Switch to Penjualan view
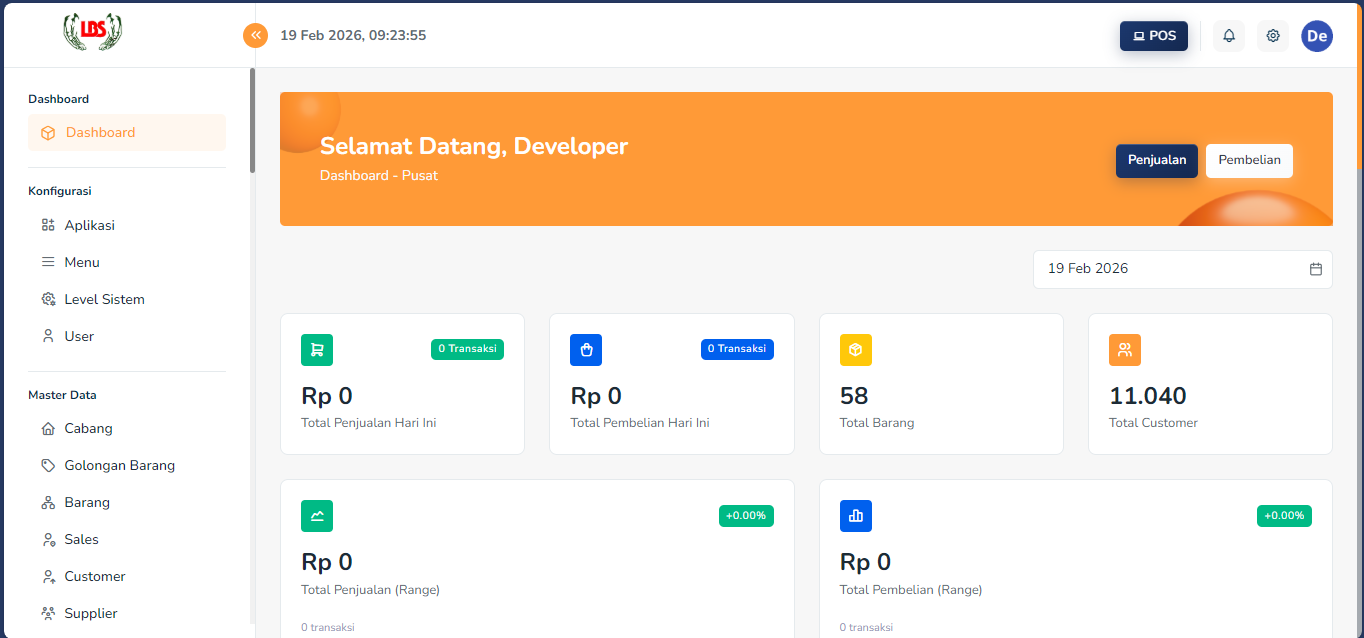Image resolution: width=1364 pixels, height=638 pixels. point(1157,160)
